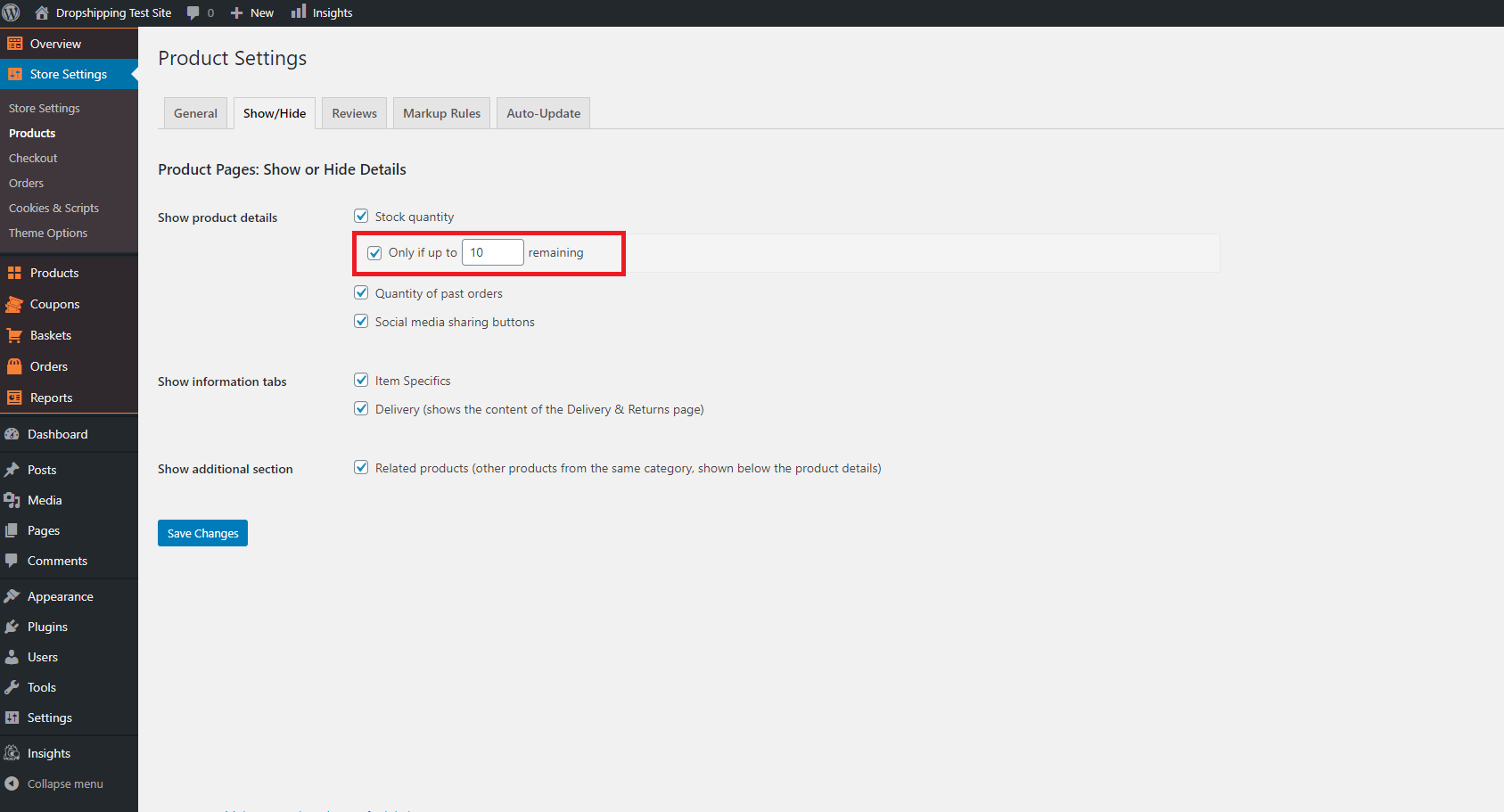This screenshot has width=1504, height=812.
Task: Click the Overview label in sidebar
Action: [55, 44]
